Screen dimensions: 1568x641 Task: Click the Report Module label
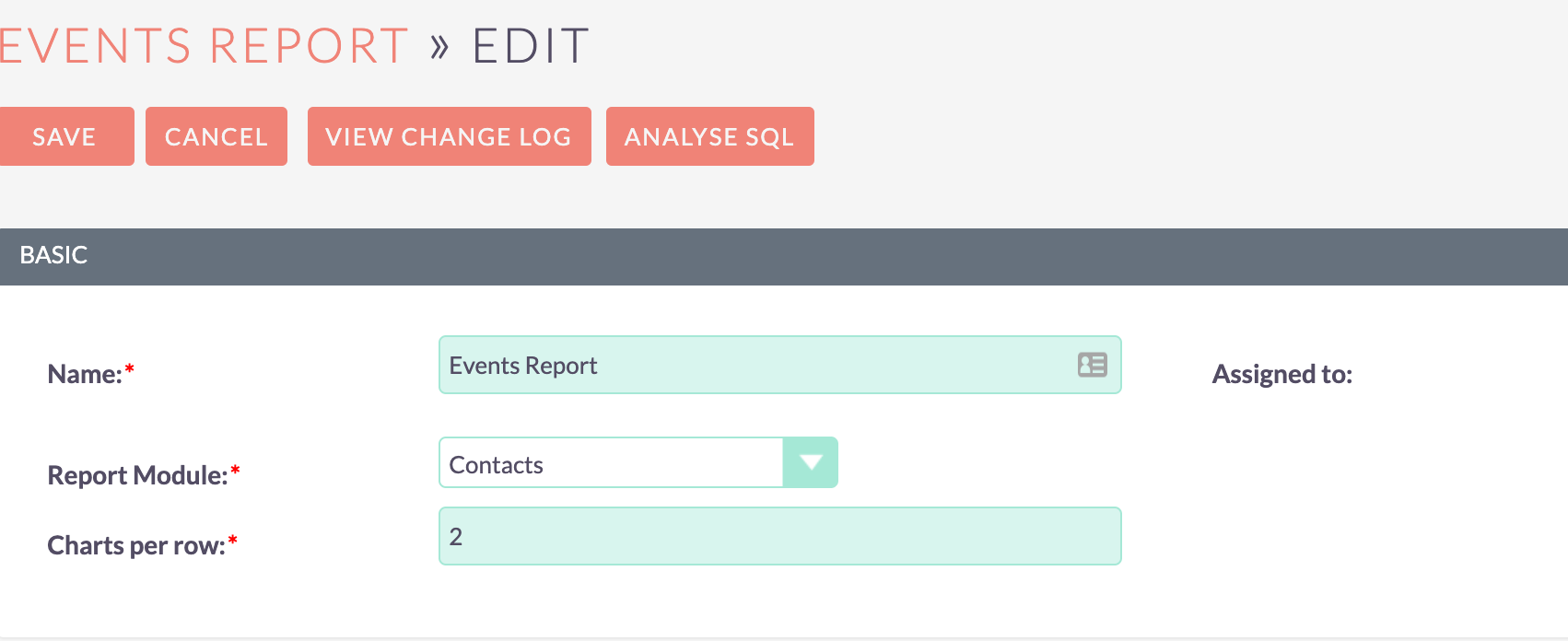(136, 475)
